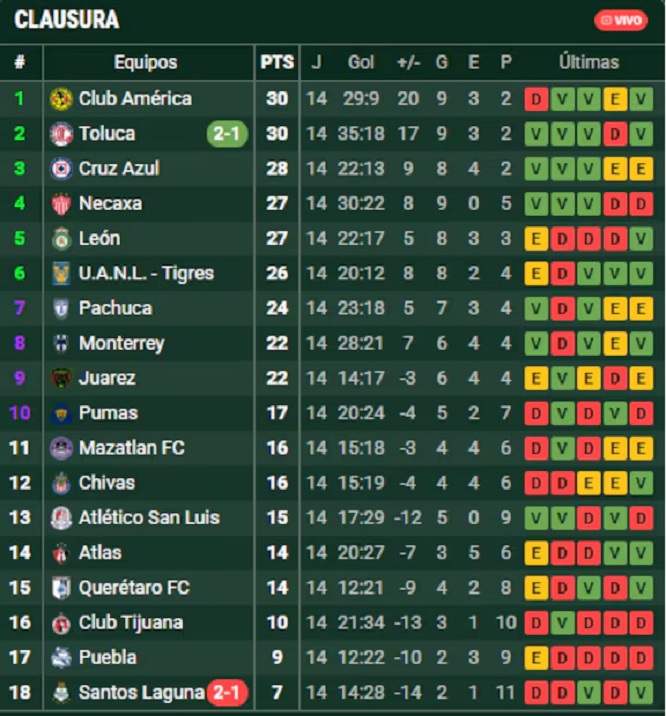Click Club América's first red D result box
This screenshot has height=716, width=666.
pyautogui.click(x=536, y=99)
